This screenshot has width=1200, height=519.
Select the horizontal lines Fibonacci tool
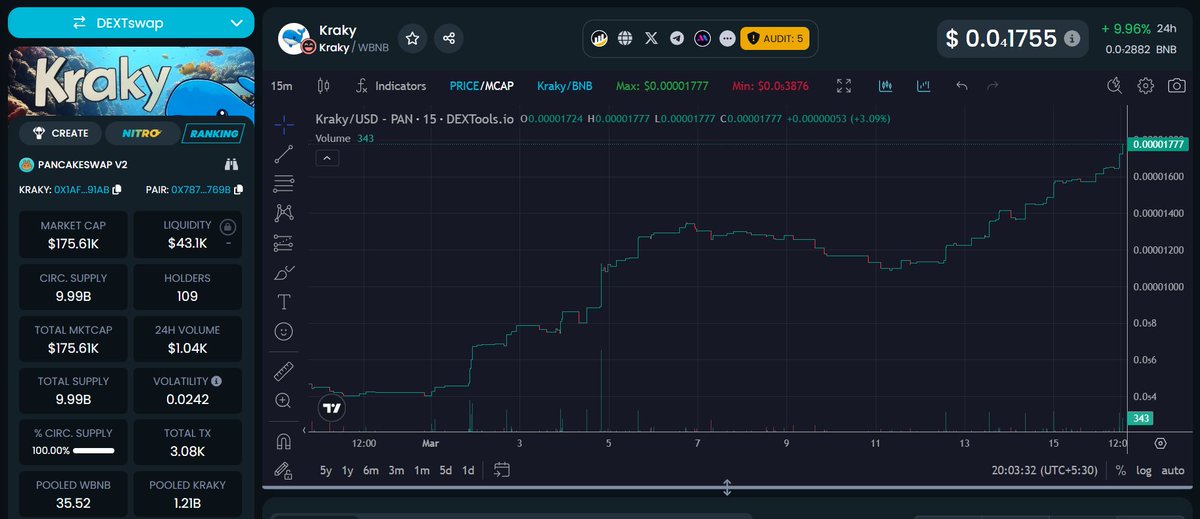point(284,184)
